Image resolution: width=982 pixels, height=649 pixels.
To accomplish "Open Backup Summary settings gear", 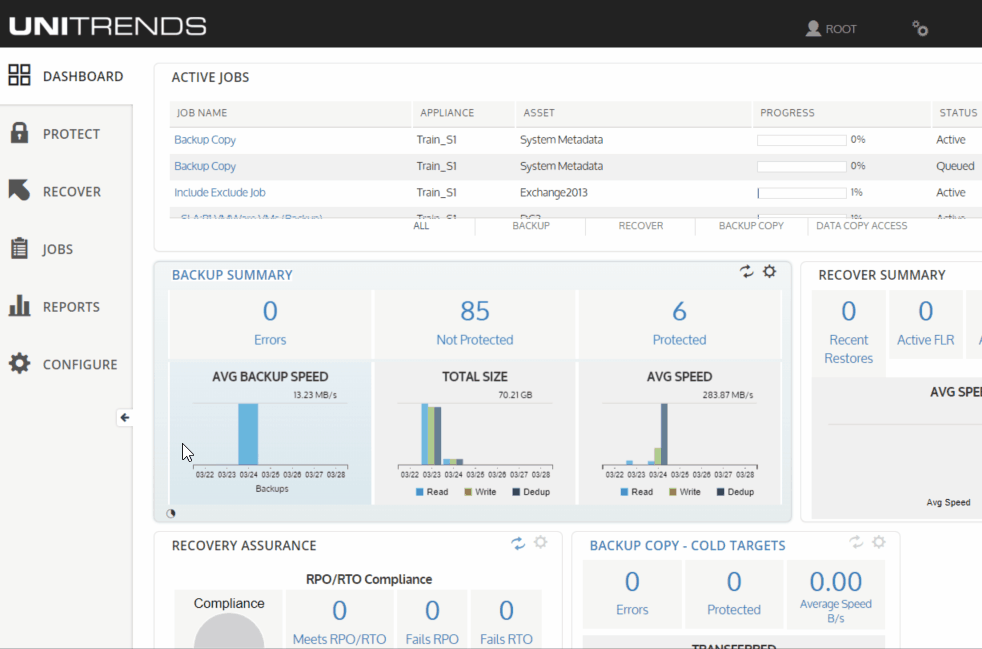I will [x=769, y=271].
